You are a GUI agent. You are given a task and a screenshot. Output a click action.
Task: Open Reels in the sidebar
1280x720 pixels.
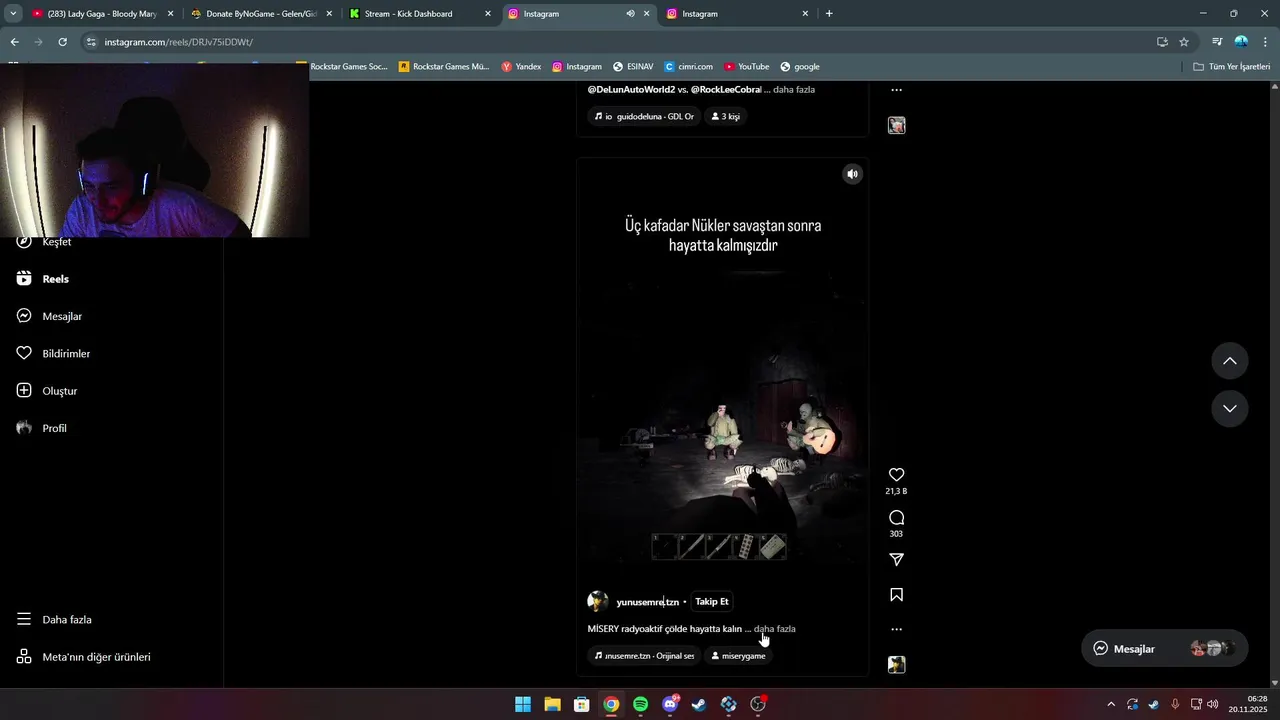(43, 279)
